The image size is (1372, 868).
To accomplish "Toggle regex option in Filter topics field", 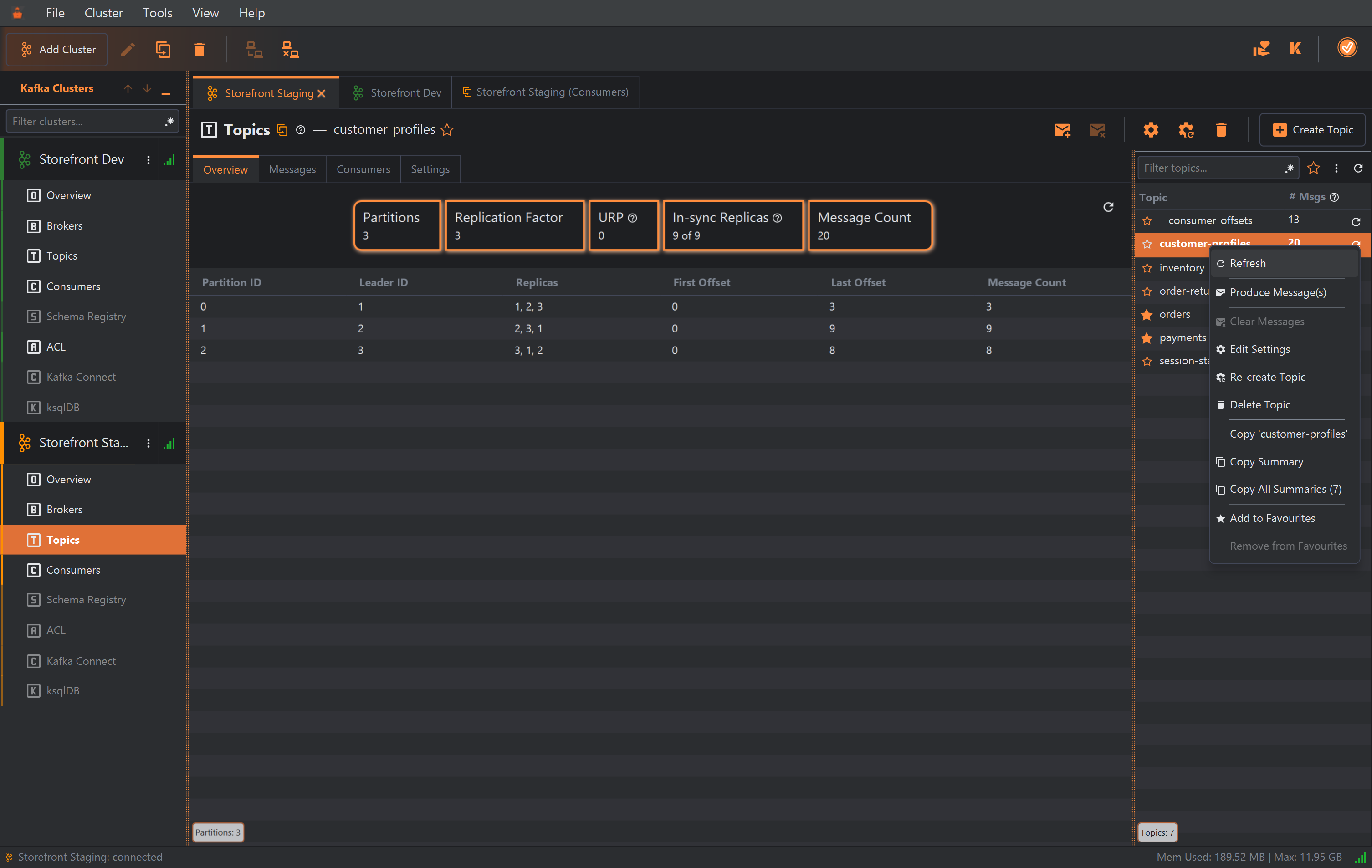I will pyautogui.click(x=1290, y=168).
